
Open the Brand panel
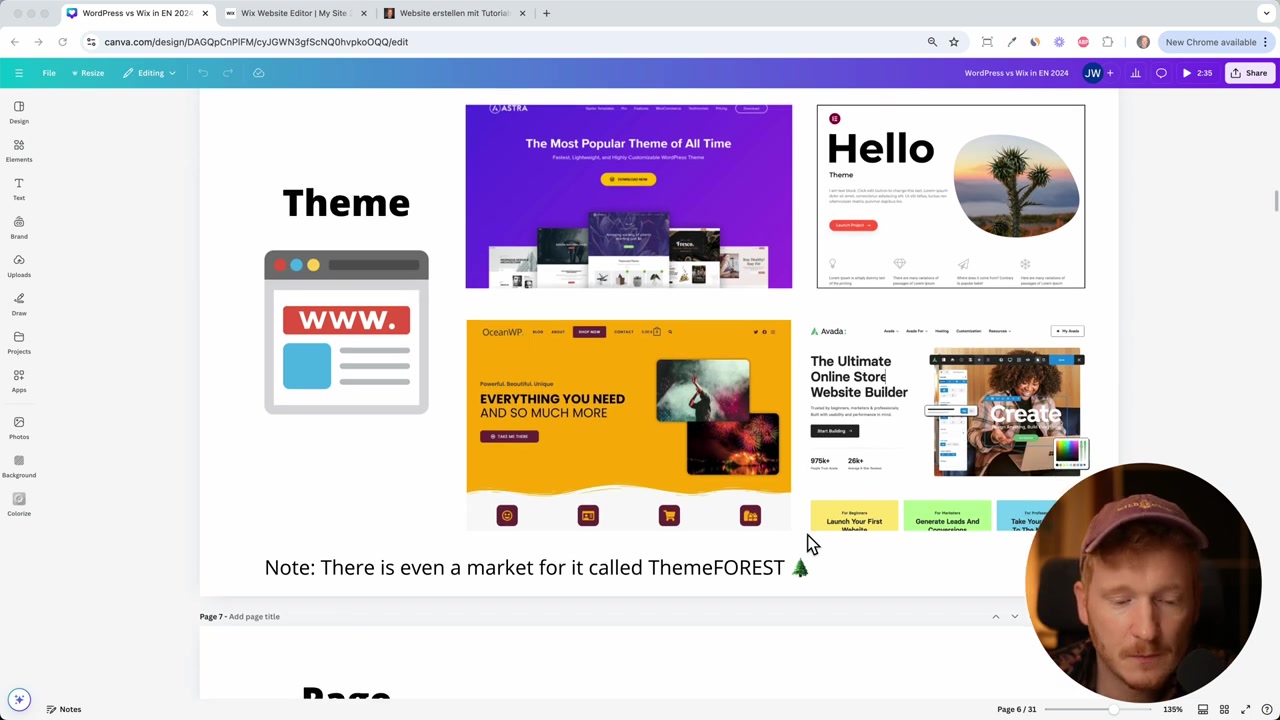[x=19, y=228]
